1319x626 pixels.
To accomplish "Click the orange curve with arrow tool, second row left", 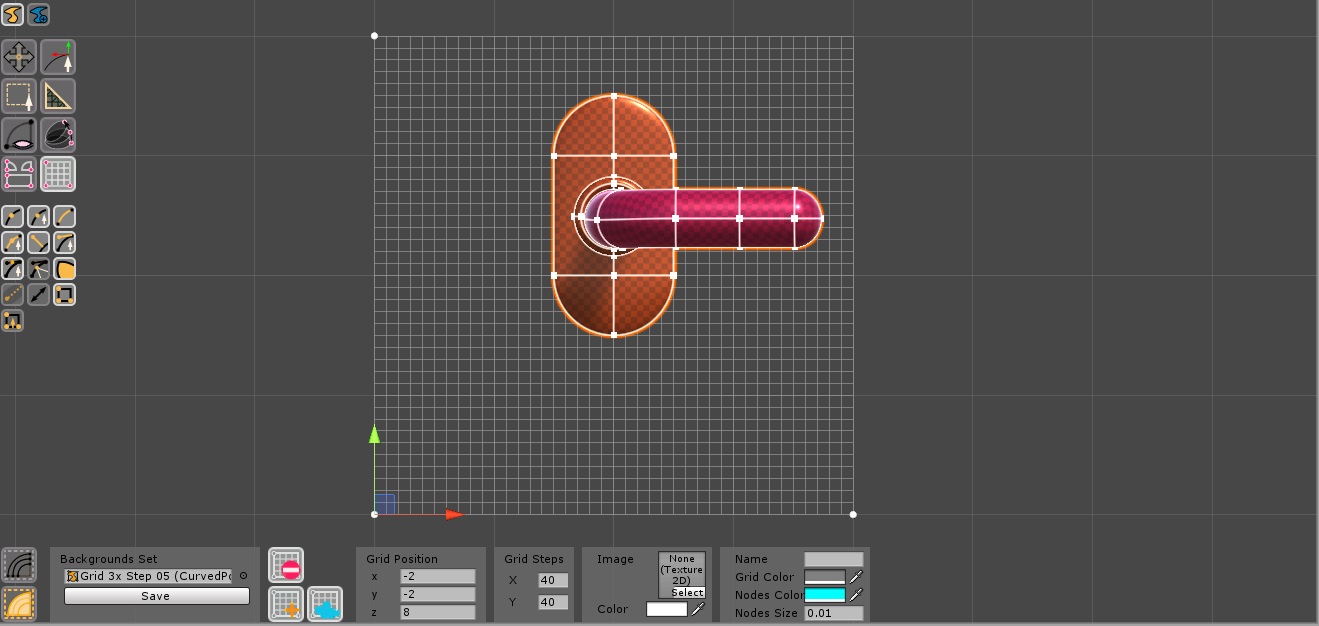I will (x=12, y=243).
